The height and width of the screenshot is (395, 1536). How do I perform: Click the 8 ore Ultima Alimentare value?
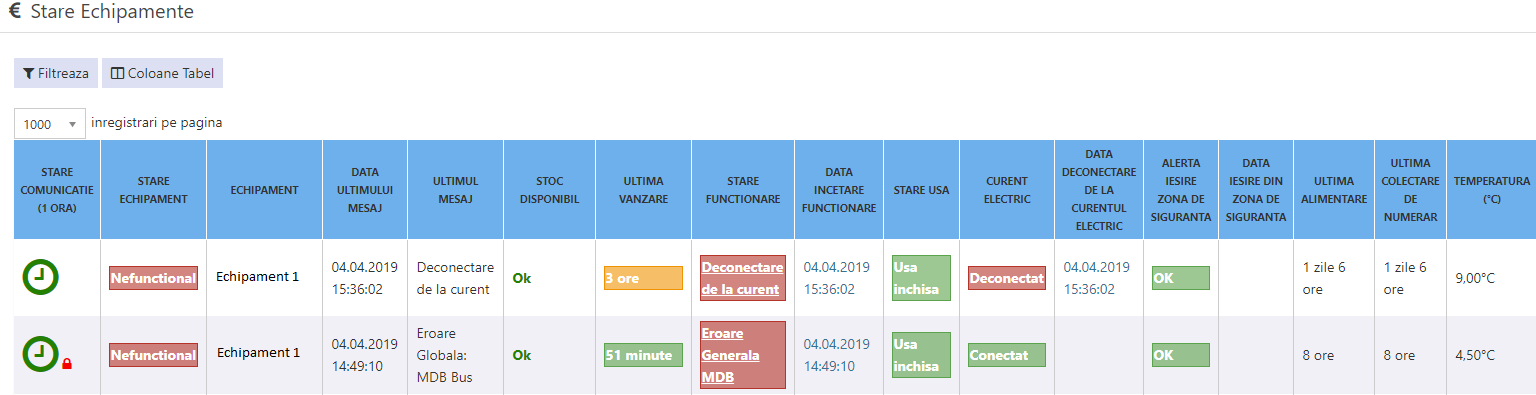click(x=1319, y=355)
